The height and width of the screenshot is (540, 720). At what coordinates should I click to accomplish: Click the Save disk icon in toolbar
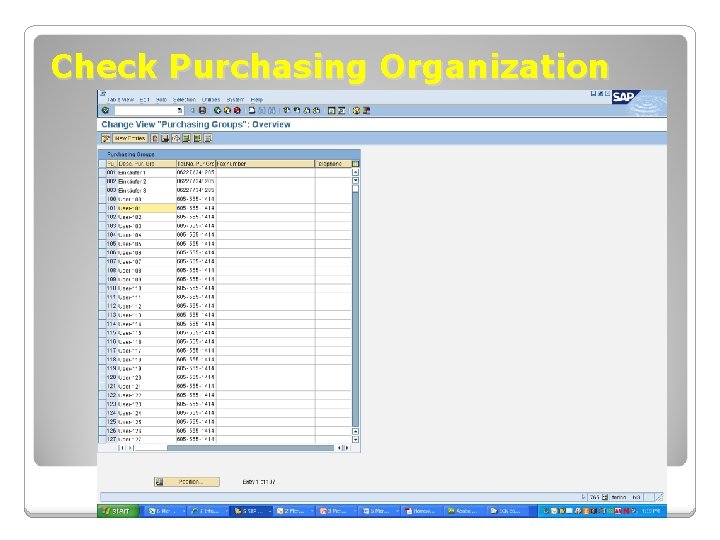pos(202,110)
